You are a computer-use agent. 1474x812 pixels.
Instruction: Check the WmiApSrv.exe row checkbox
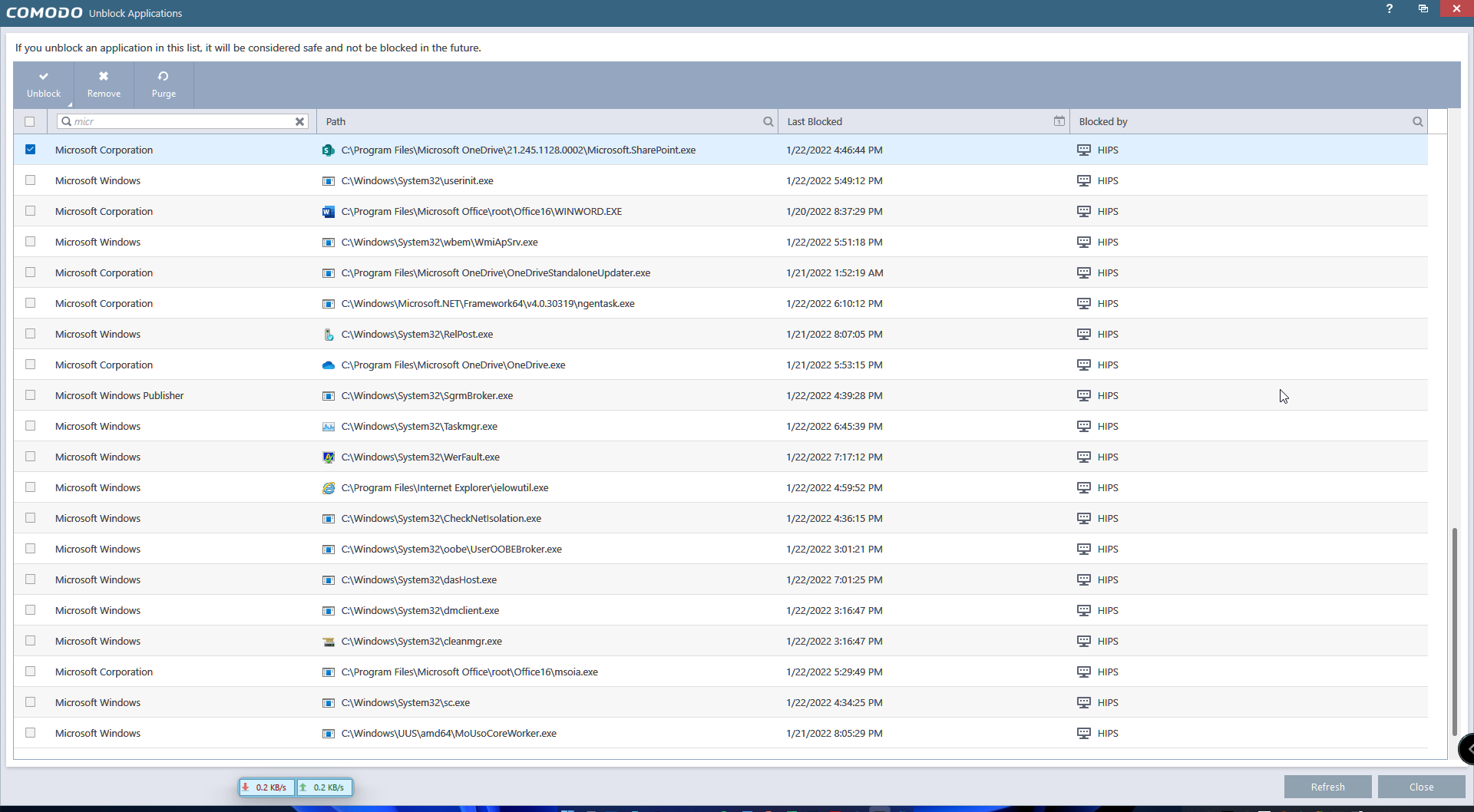click(30, 242)
